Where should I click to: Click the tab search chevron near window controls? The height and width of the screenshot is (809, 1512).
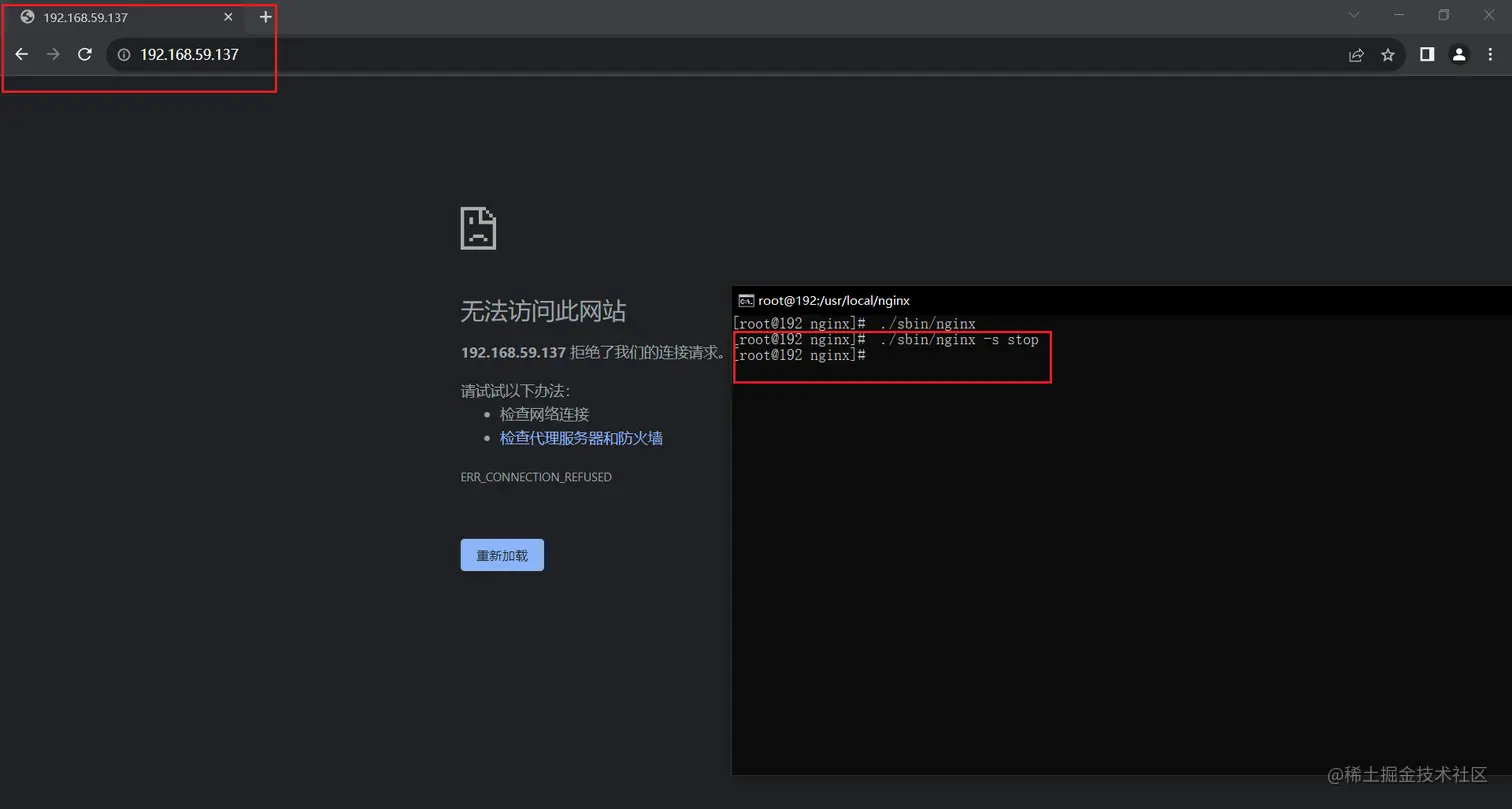[x=1353, y=16]
